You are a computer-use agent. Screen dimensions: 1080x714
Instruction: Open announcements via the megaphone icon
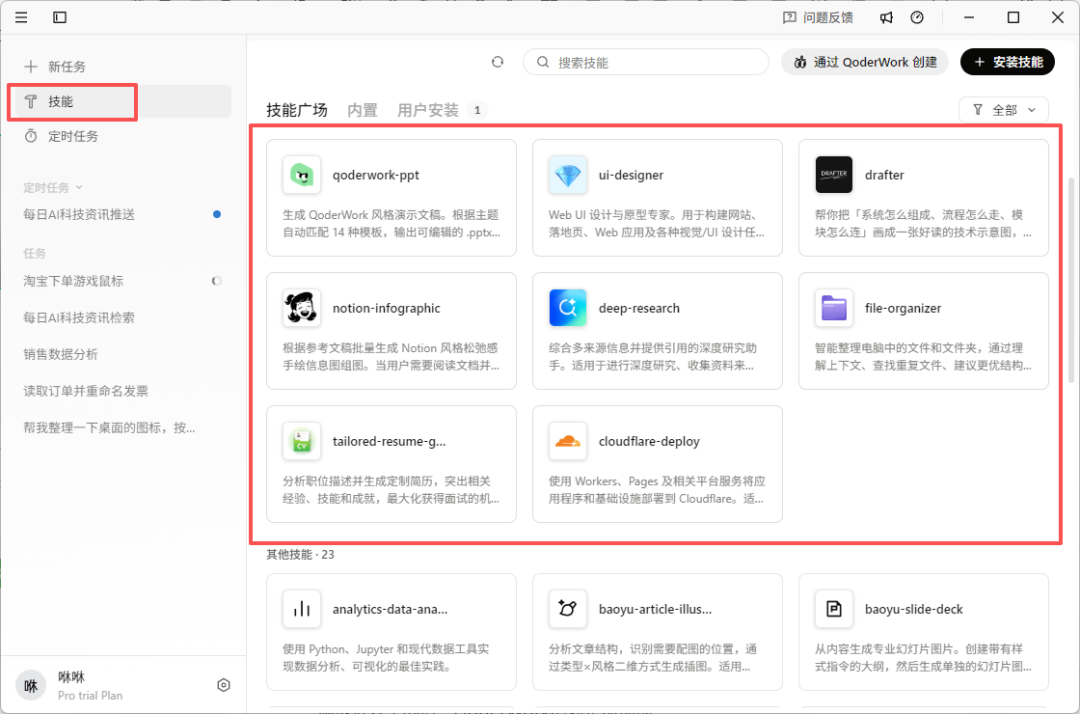[886, 17]
